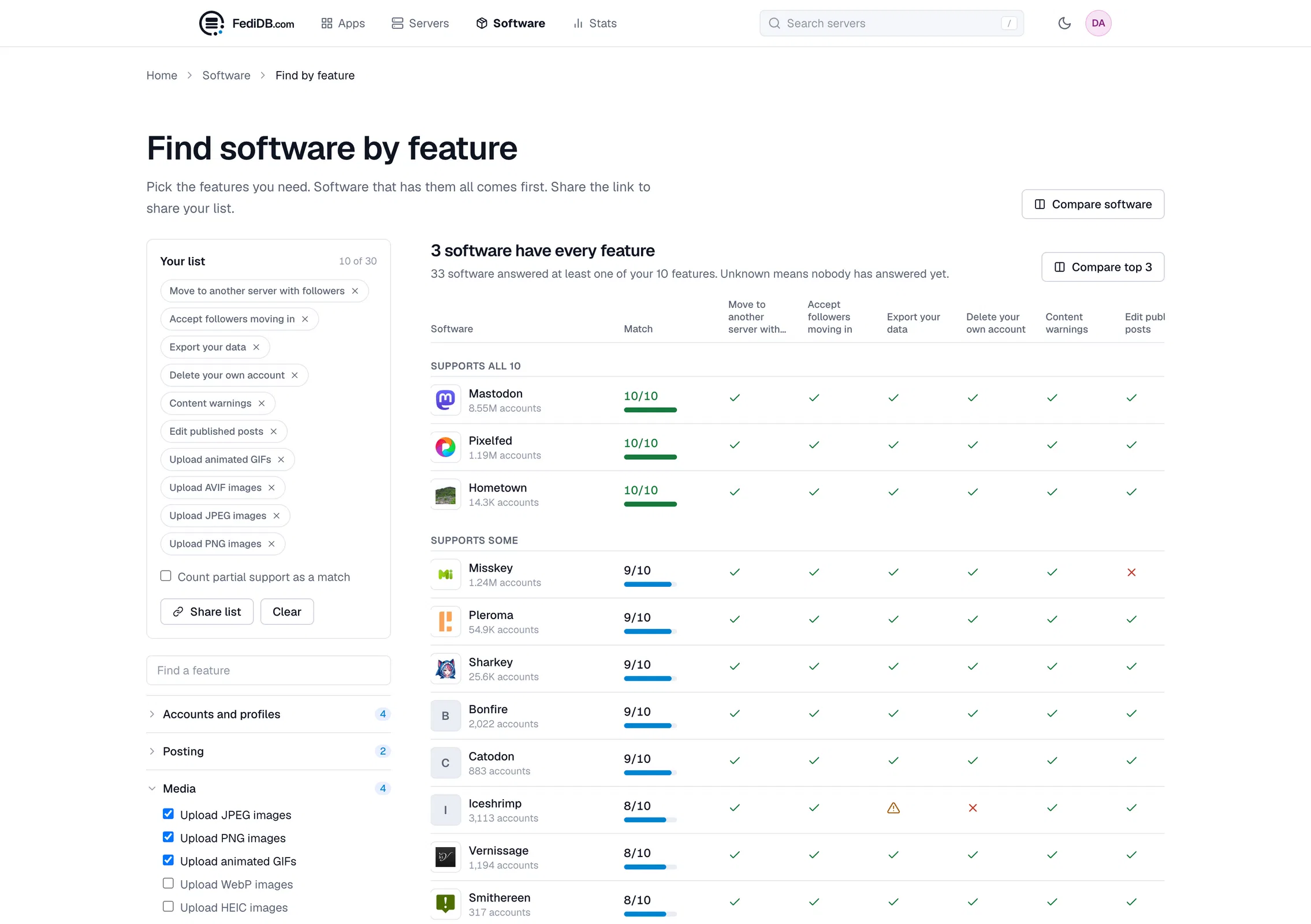The height and width of the screenshot is (924, 1311).
Task: Toggle dark mode with the moon icon
Action: click(1064, 23)
